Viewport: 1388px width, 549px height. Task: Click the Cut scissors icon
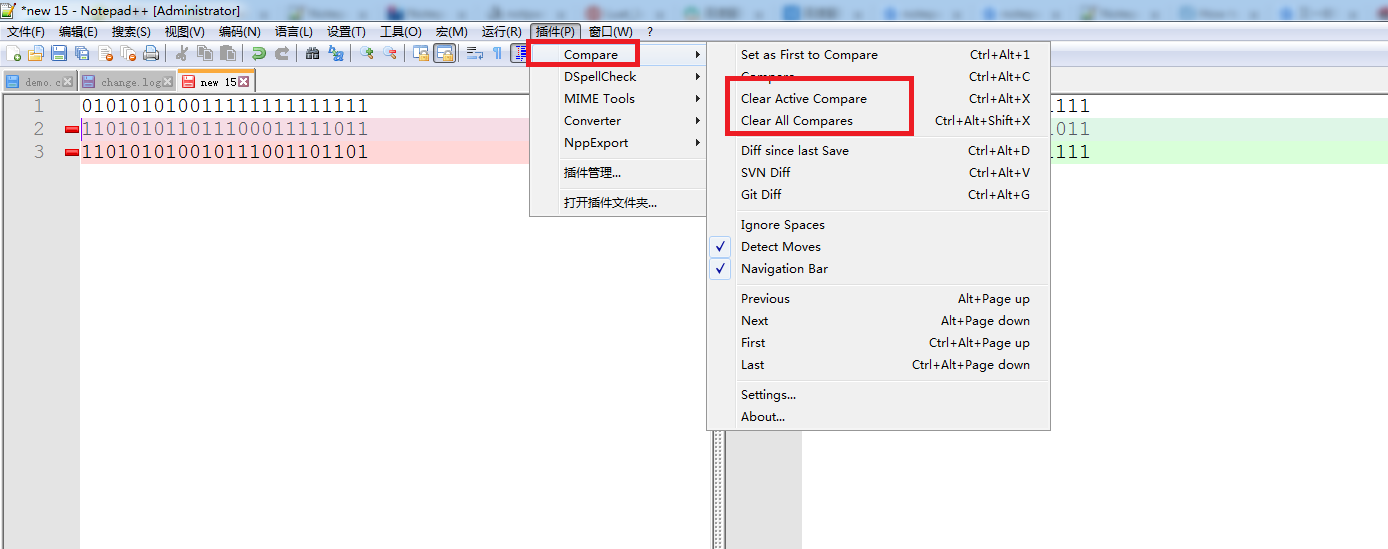(181, 53)
